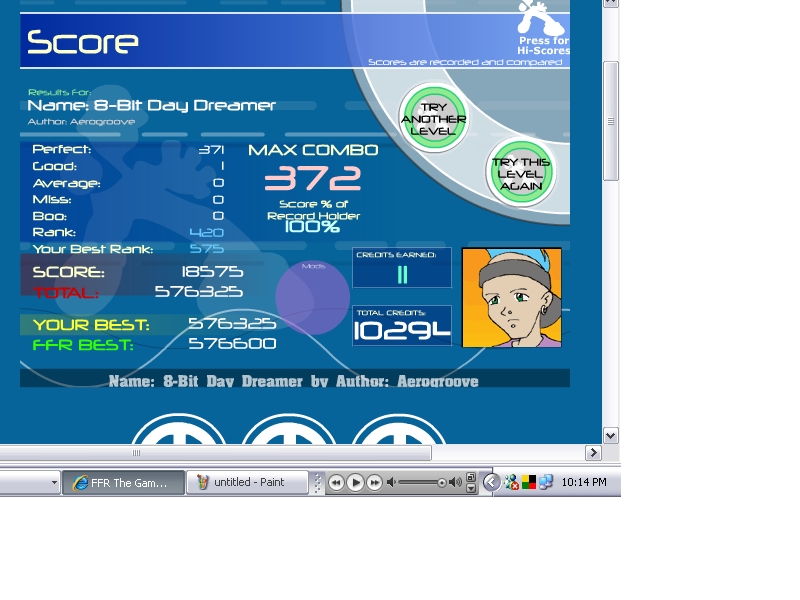This screenshot has width=800, height=600.
Task: Open the Messenger tray icon
Action: click(511, 482)
